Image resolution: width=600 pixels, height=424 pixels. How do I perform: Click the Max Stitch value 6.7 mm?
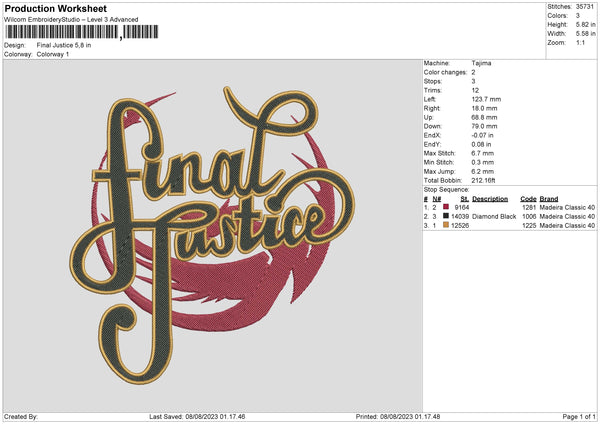point(483,153)
